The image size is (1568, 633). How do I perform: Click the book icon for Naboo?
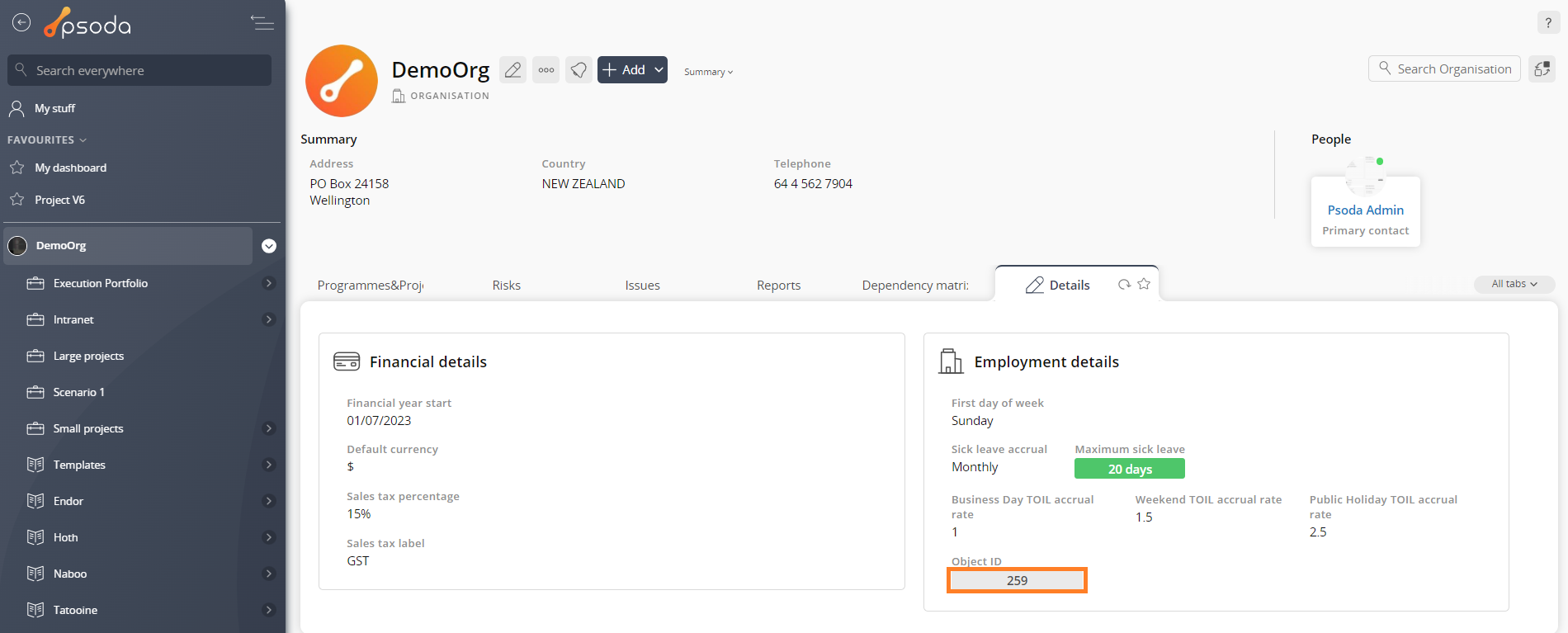(35, 574)
